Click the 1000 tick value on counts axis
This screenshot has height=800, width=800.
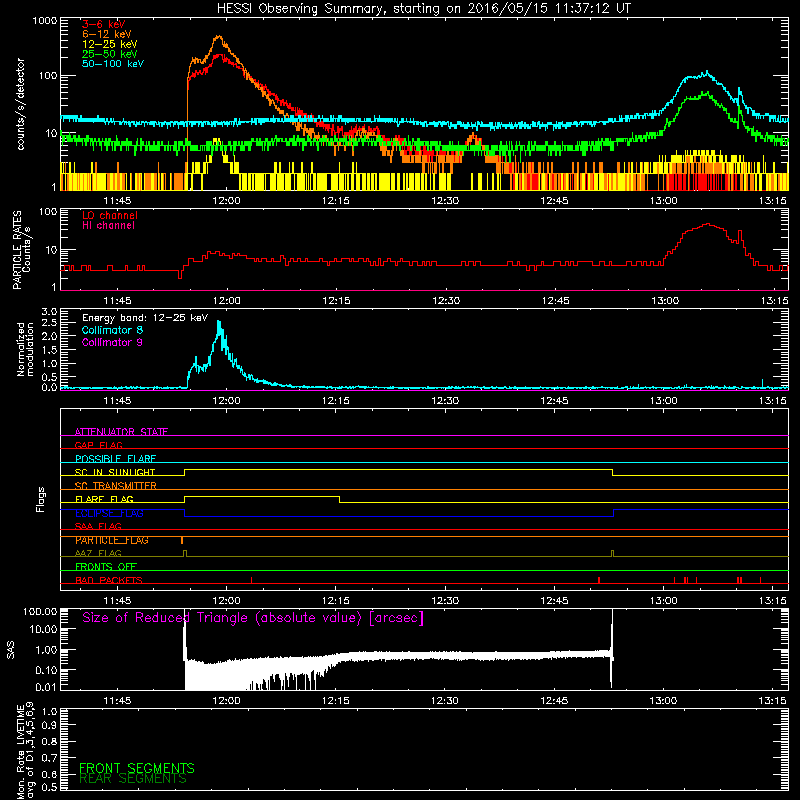click(x=45, y=21)
